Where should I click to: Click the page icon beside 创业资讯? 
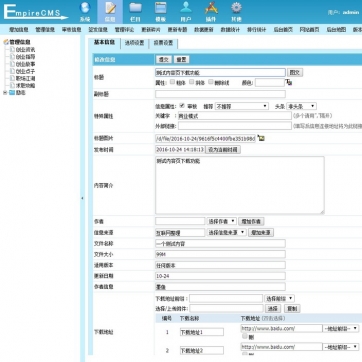[x=12, y=49]
